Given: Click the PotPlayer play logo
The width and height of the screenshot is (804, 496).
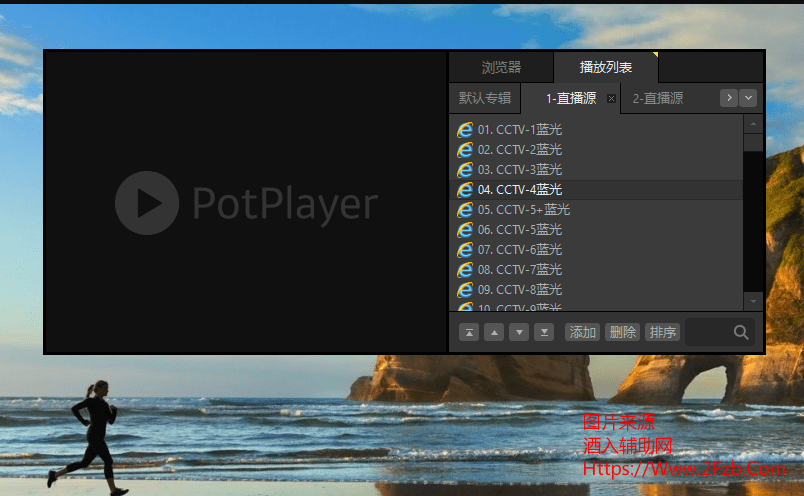Looking at the screenshot, I should coord(147,203).
